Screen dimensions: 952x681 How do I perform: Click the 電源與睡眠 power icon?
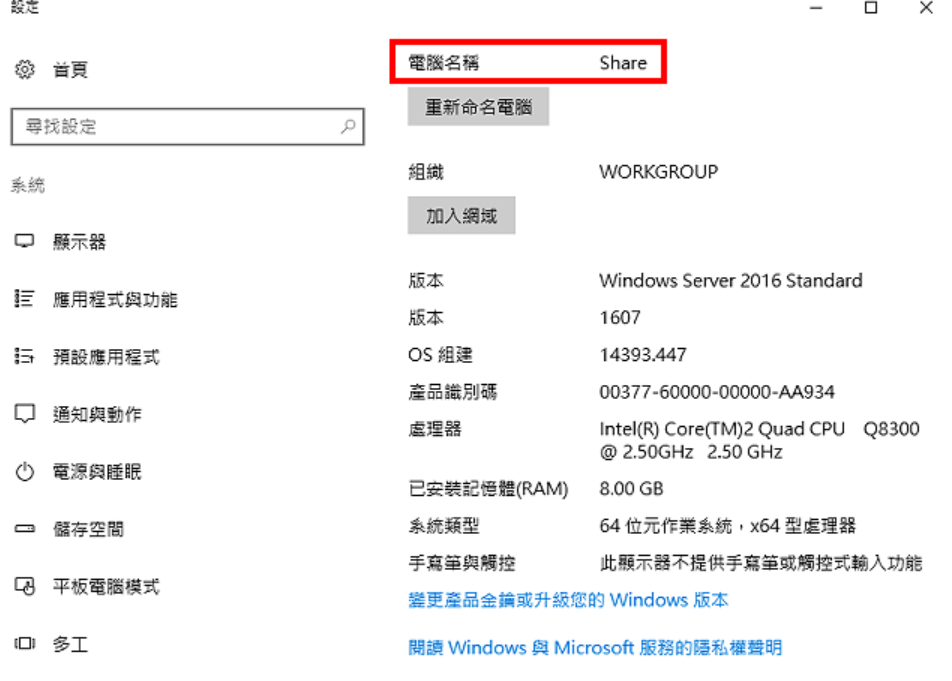pyautogui.click(x=25, y=472)
